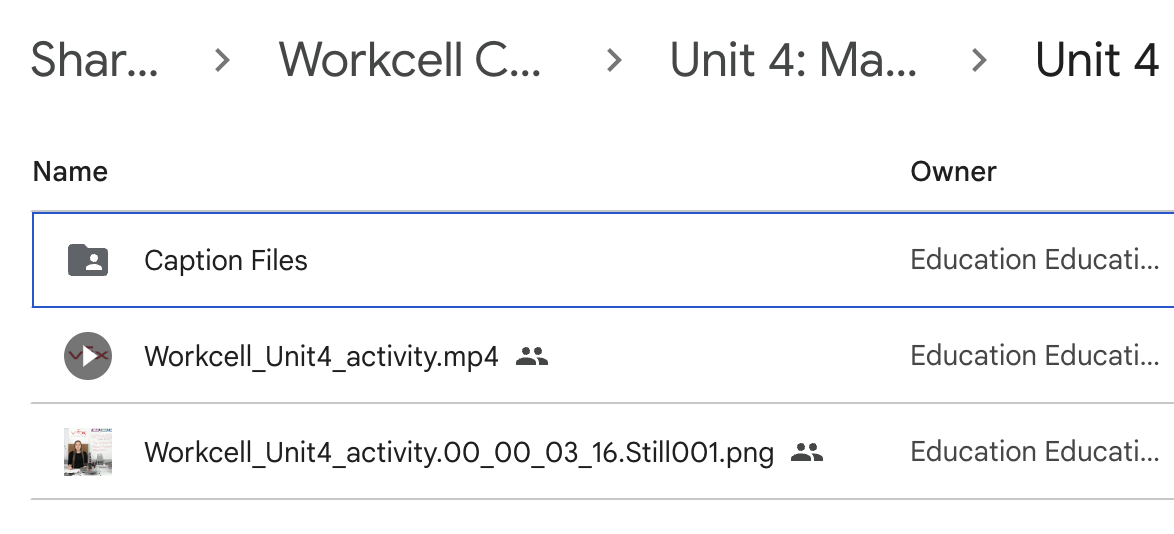Viewport: 1174px width, 534px height.
Task: Click the shared icon beside the Still001.png file
Action: click(x=806, y=452)
